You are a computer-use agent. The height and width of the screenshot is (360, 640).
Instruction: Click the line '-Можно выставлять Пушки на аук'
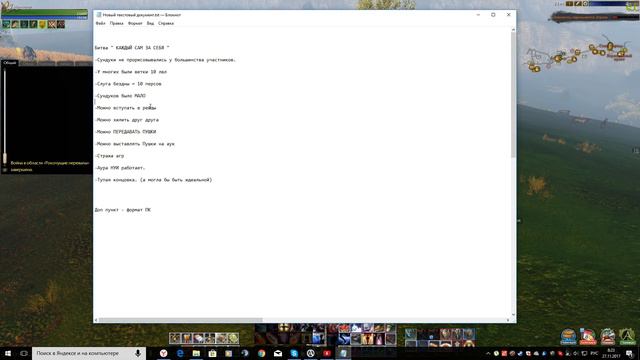135,144
